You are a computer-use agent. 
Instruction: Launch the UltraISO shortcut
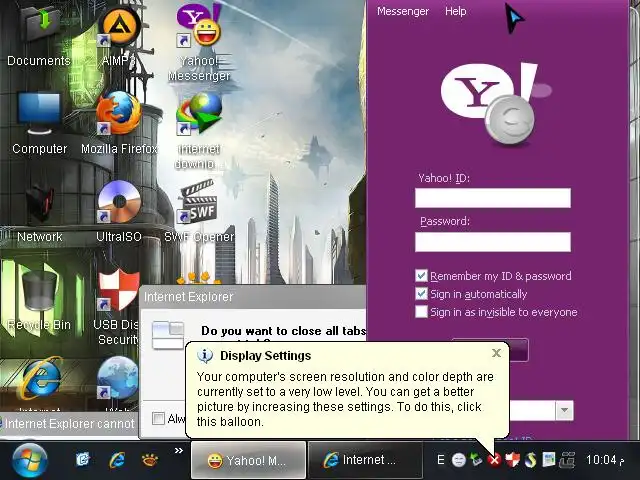pos(119,212)
